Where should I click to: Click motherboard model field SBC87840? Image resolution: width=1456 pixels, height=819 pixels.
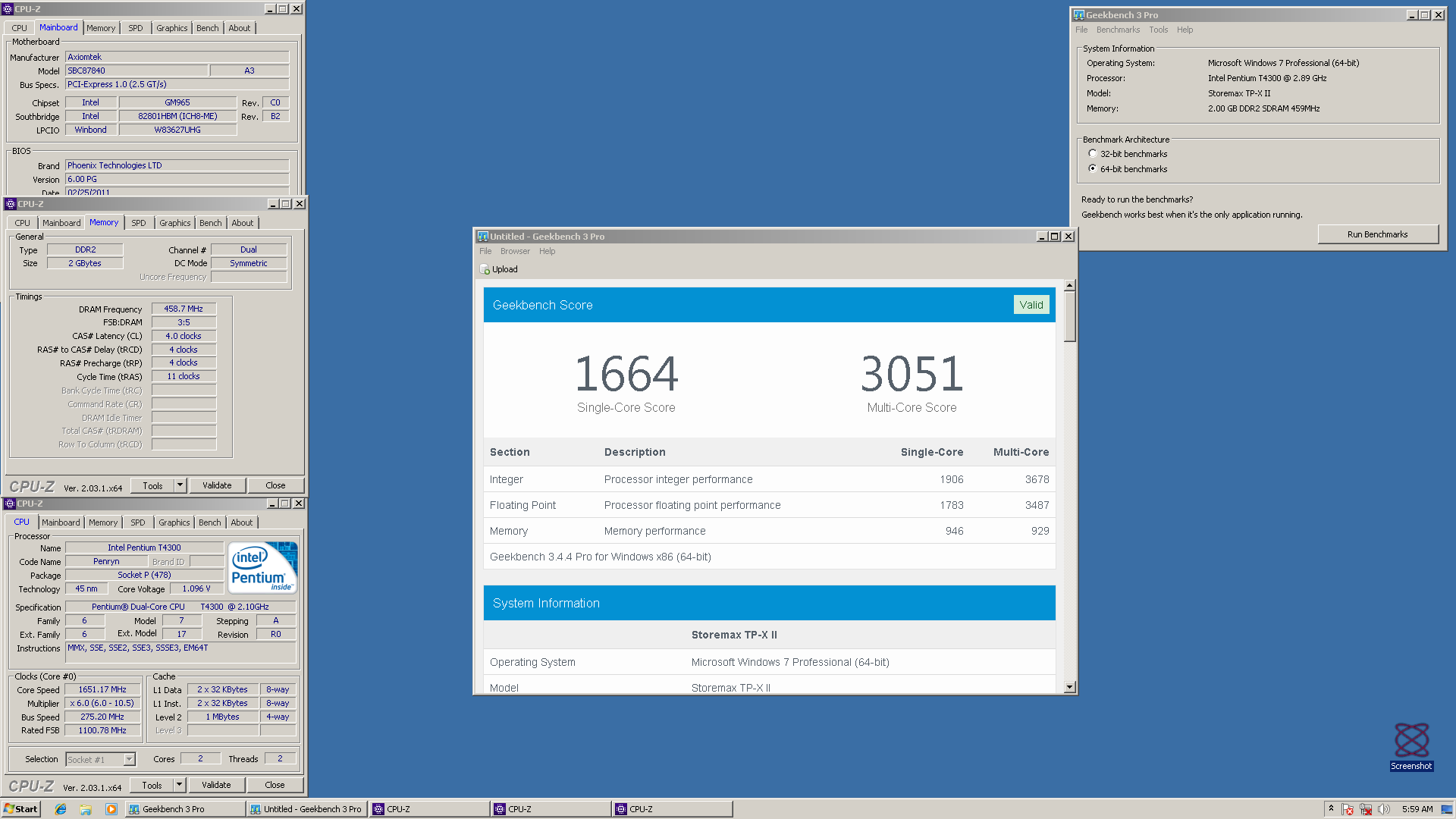coord(136,71)
